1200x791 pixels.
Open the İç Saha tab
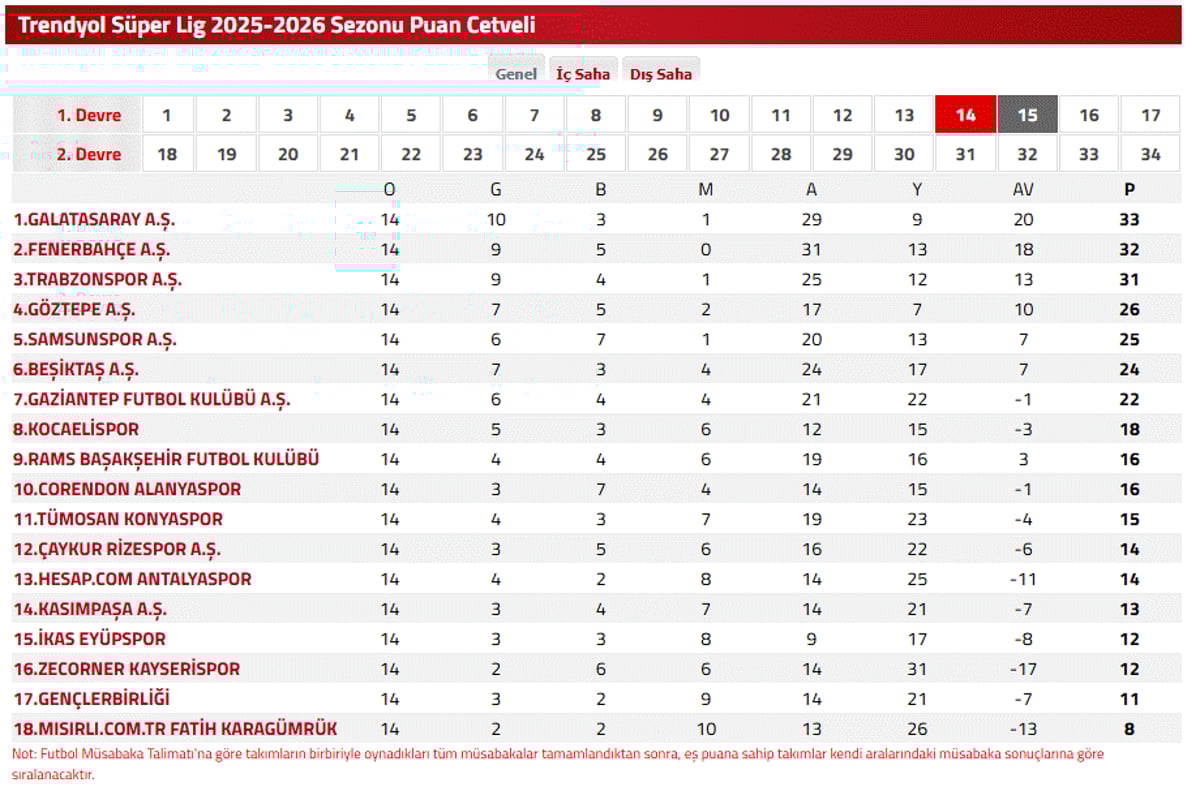click(583, 73)
